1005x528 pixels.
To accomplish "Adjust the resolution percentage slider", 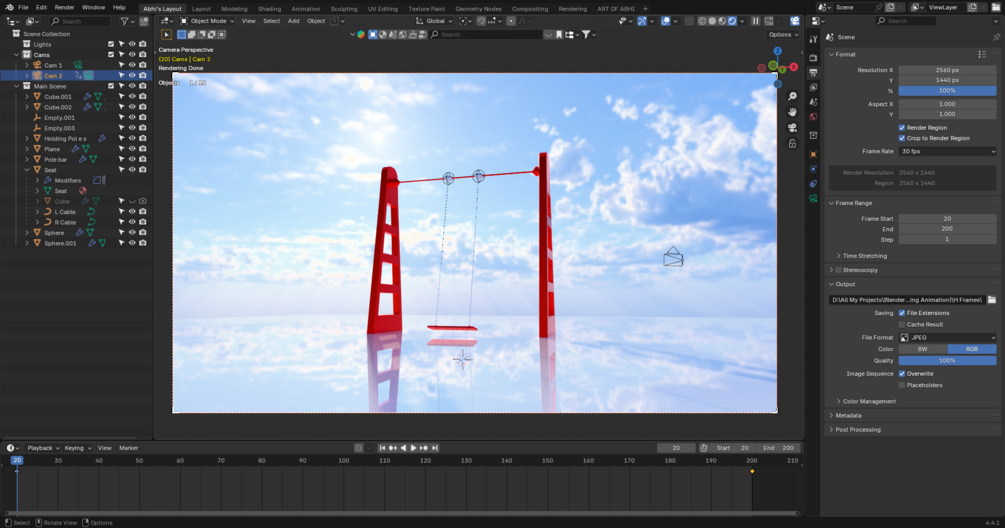I will (947, 91).
